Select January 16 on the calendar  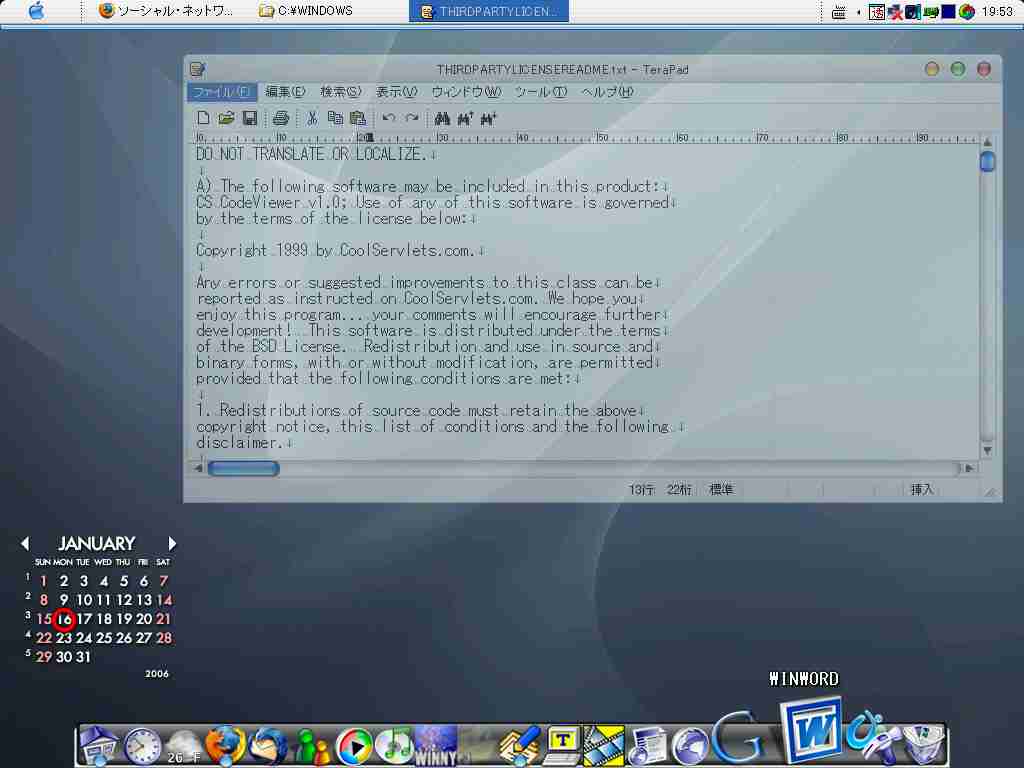click(63, 619)
